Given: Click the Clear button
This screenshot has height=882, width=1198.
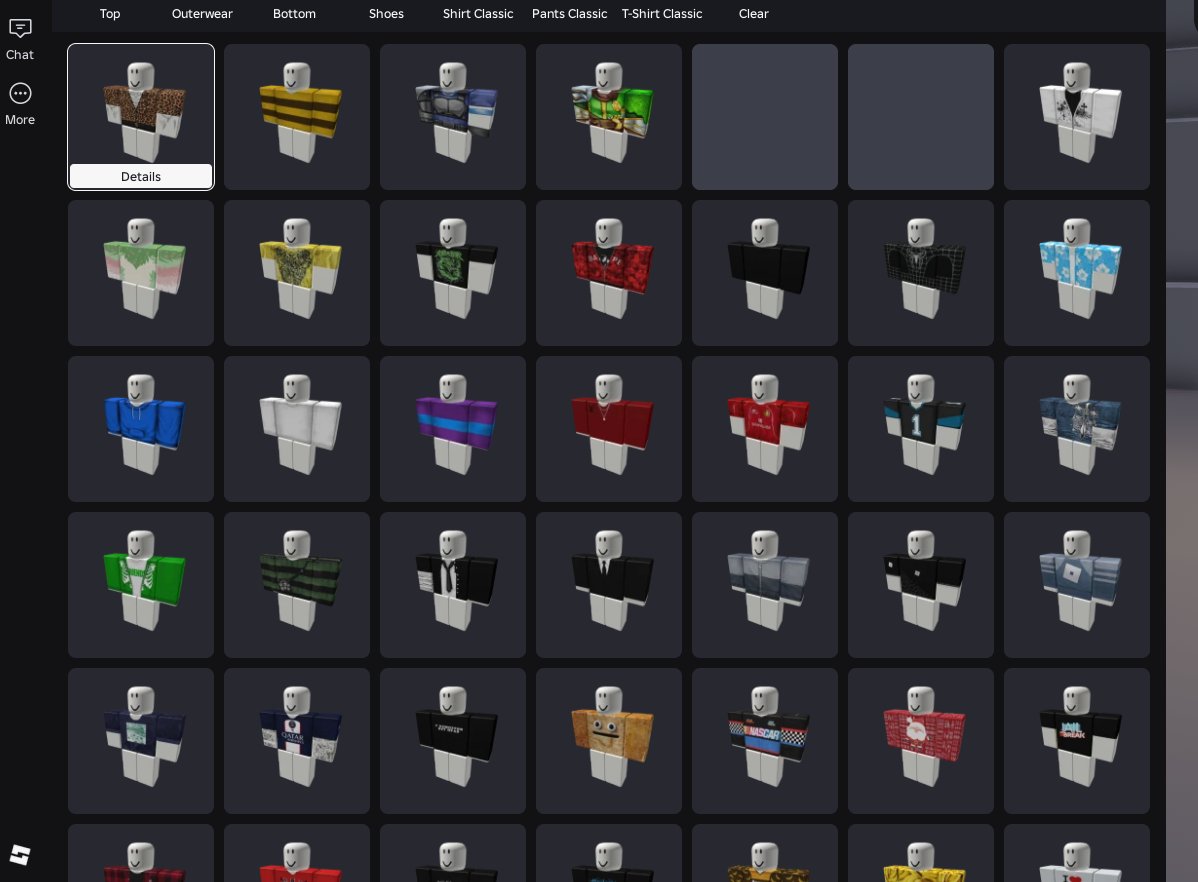Looking at the screenshot, I should point(753,14).
